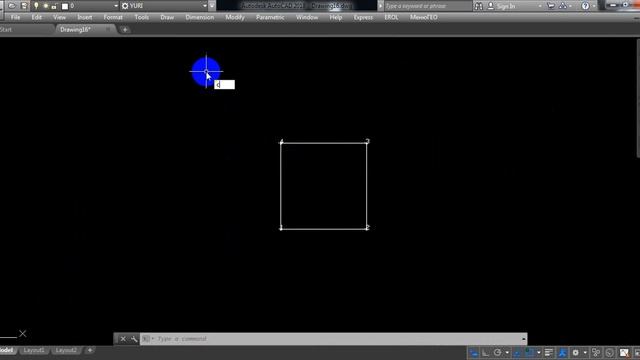
Task: Toggle layer lock padlock icon
Action: pyautogui.click(x=54, y=6)
